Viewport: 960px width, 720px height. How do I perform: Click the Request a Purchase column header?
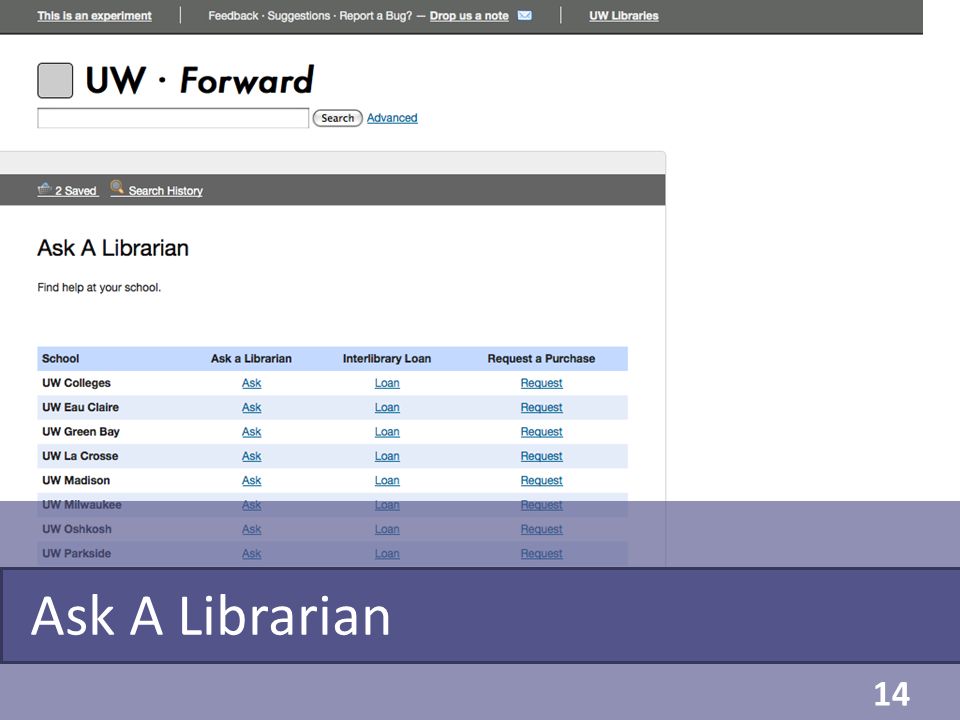point(541,359)
